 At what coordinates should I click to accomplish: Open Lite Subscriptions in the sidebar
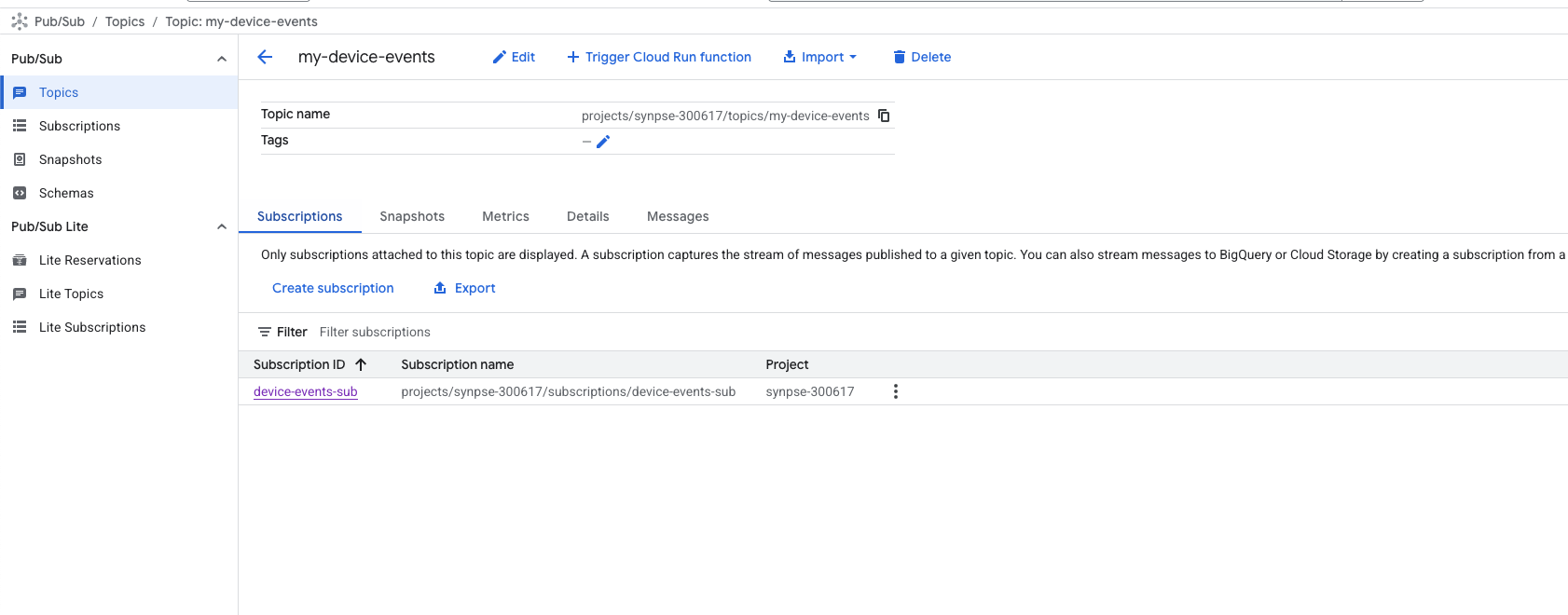(118, 327)
